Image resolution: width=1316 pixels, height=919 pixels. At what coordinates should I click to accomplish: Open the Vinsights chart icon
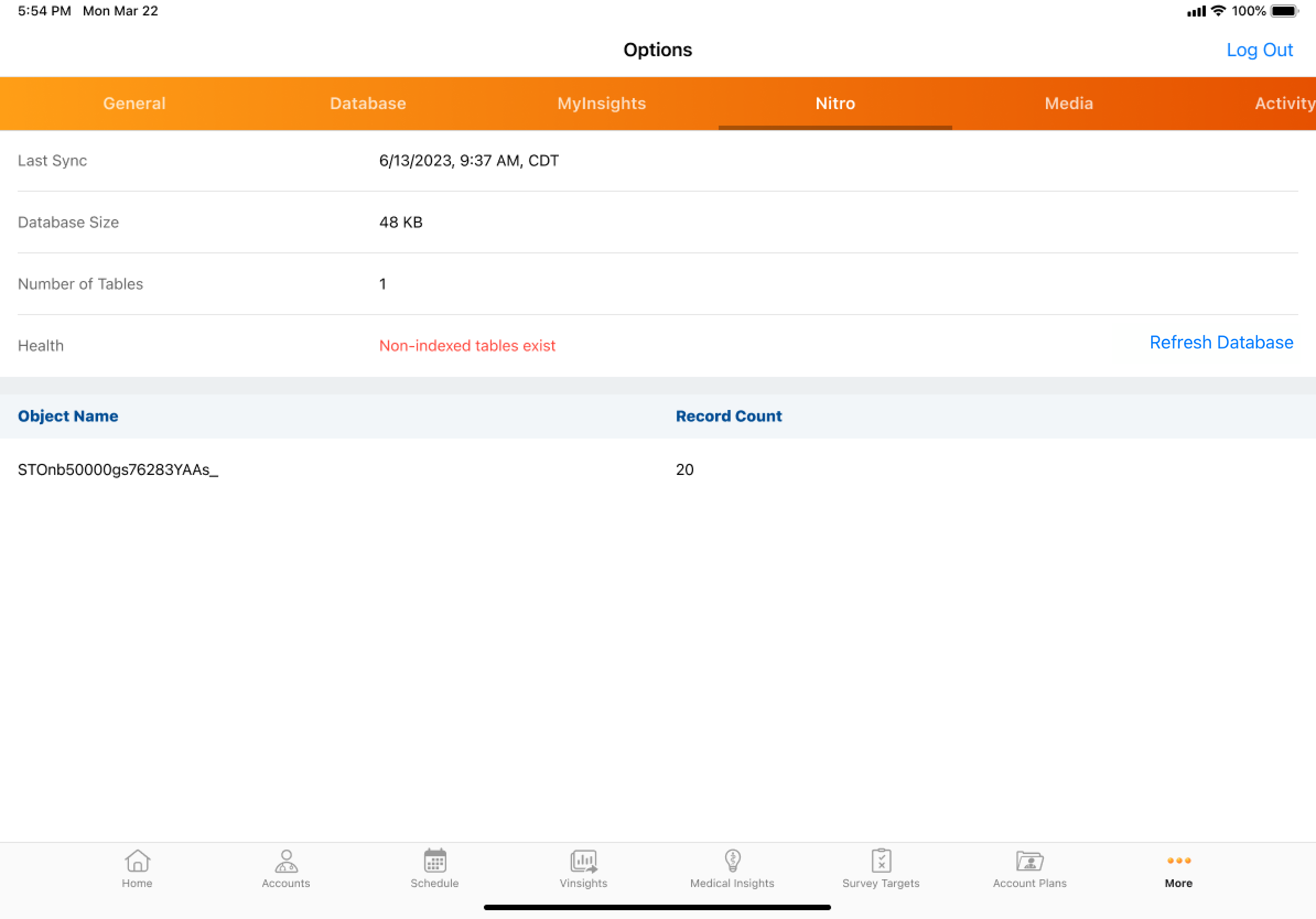pos(584,861)
